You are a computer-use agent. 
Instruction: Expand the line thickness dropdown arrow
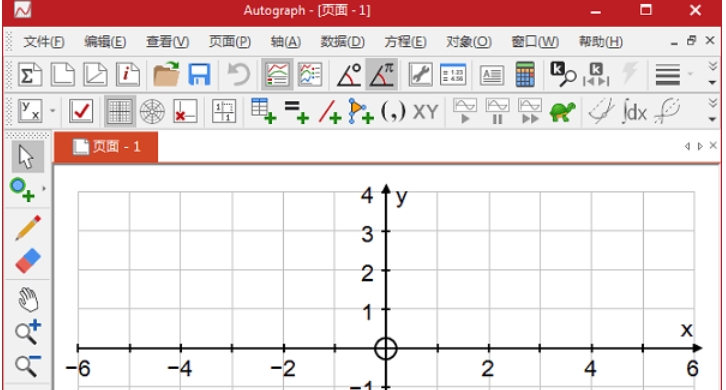690,74
